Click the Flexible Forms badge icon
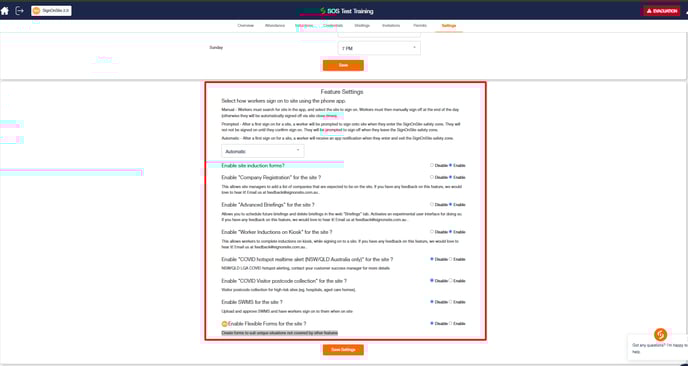This screenshot has width=688, height=366. coord(225,324)
